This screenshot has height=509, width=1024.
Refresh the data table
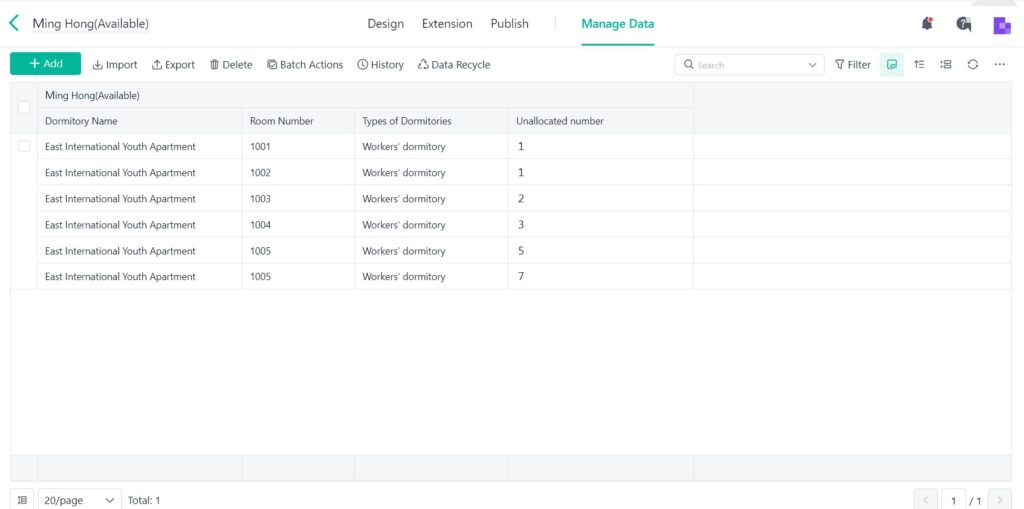coord(972,65)
